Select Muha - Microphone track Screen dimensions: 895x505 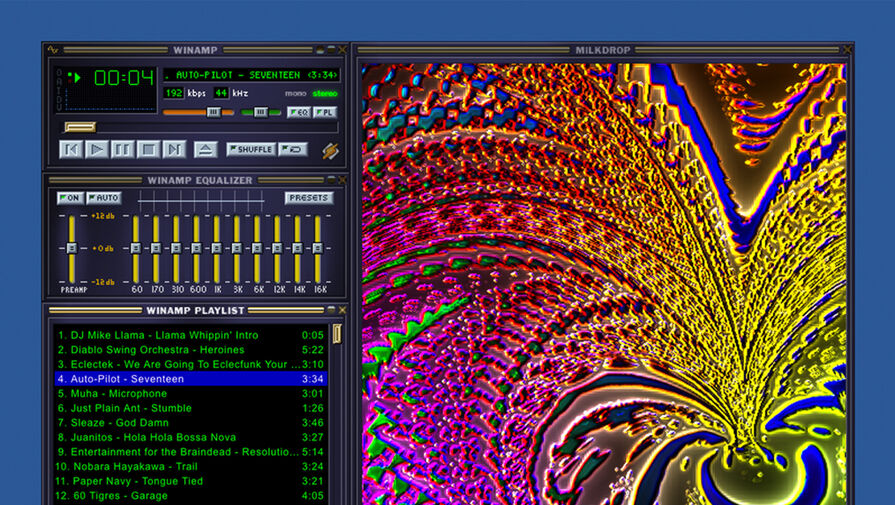click(191, 394)
